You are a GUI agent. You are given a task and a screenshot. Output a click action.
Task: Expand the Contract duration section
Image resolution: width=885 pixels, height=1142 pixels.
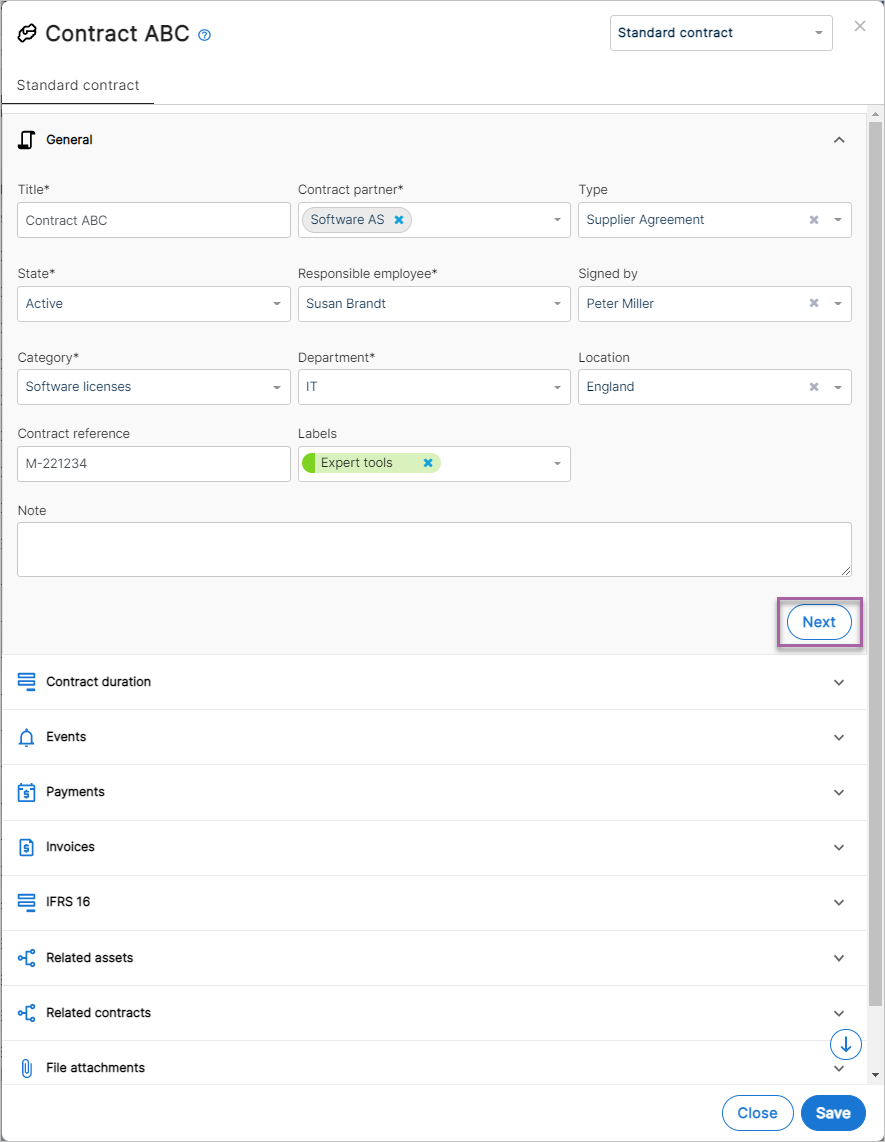click(x=434, y=682)
